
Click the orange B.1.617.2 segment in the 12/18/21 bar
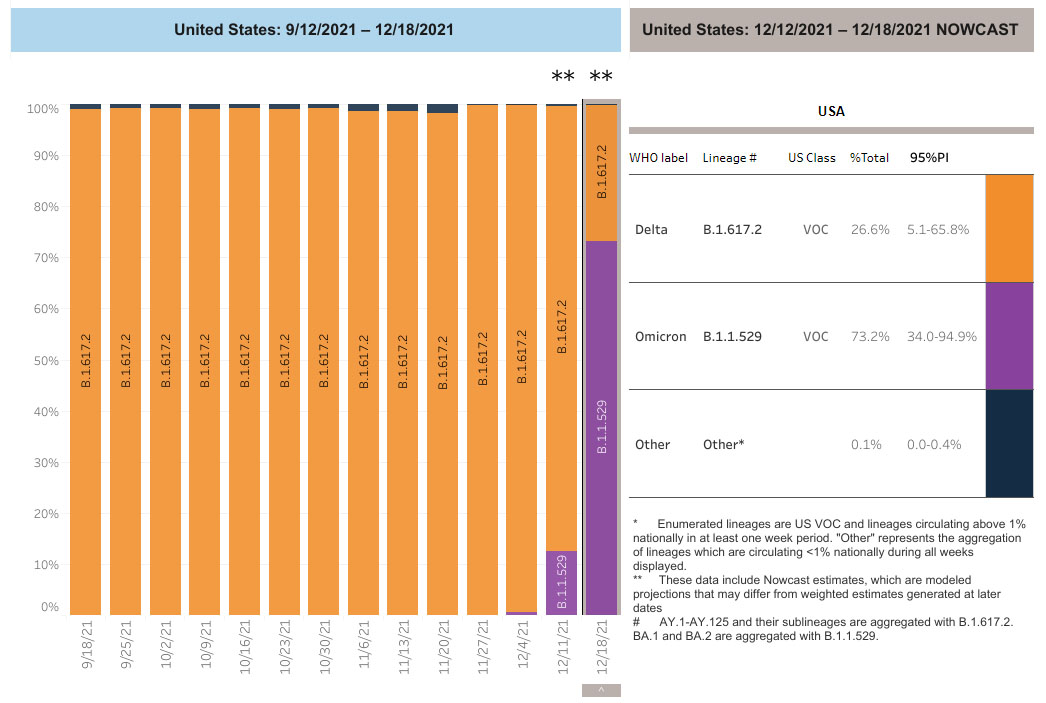coord(601,172)
